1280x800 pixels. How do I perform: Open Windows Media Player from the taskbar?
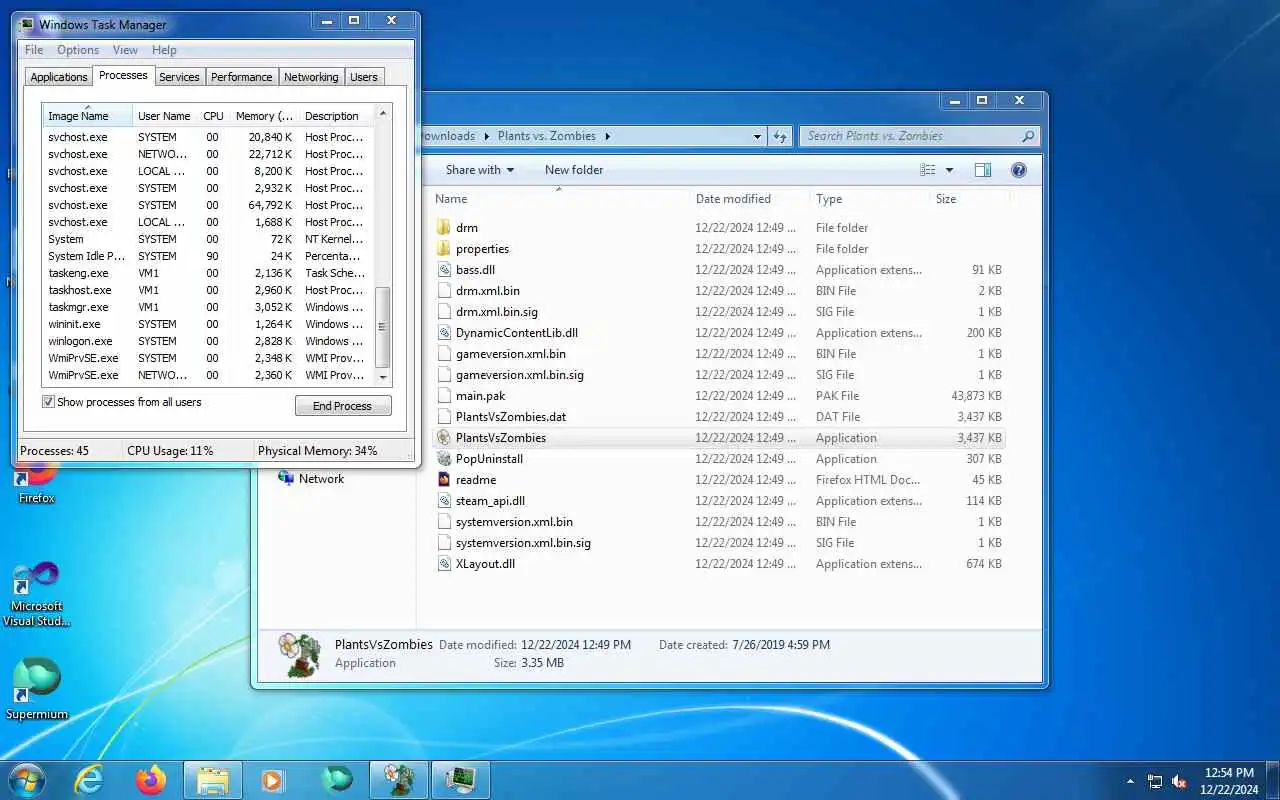point(272,780)
